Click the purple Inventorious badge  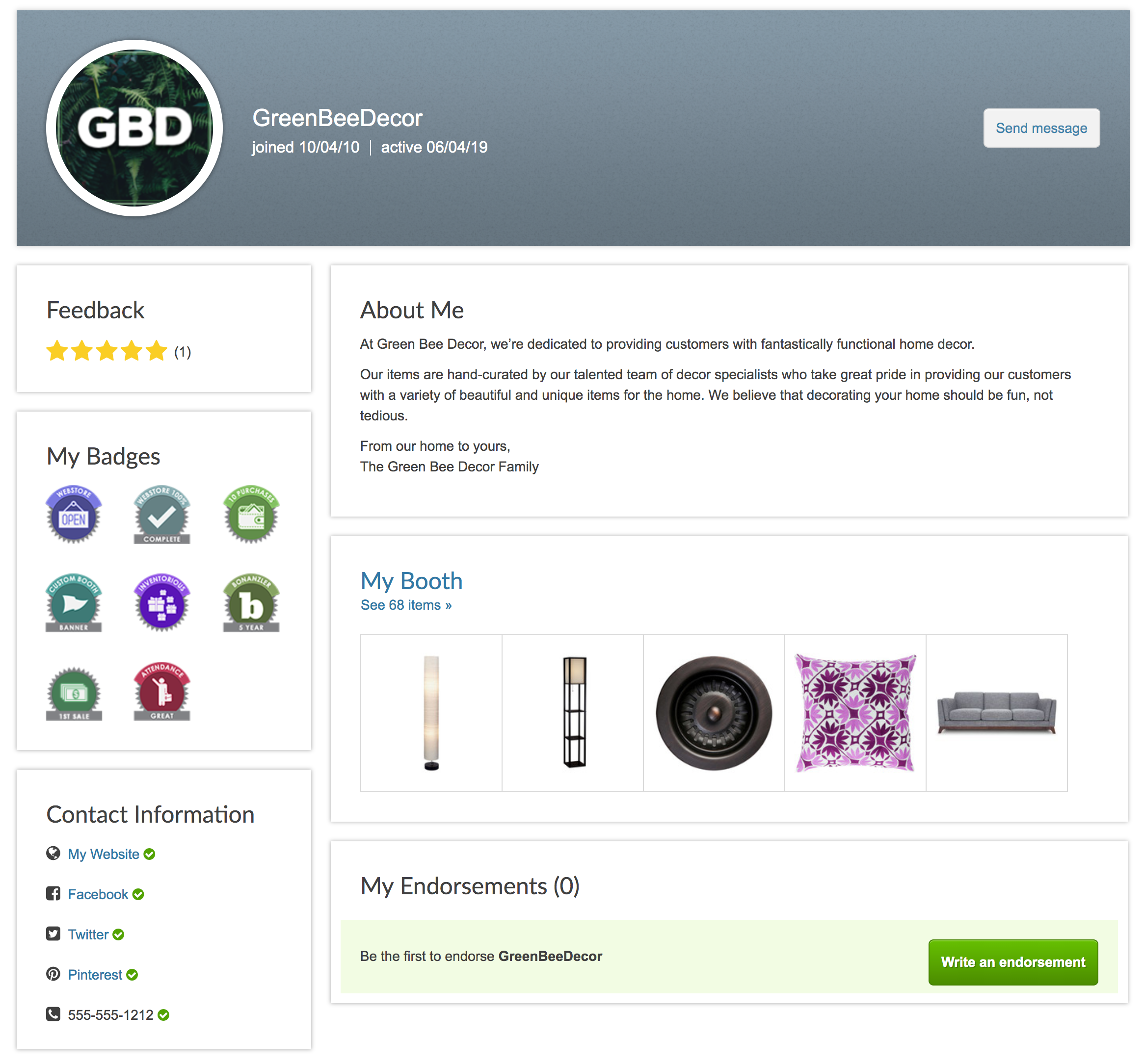[161, 603]
